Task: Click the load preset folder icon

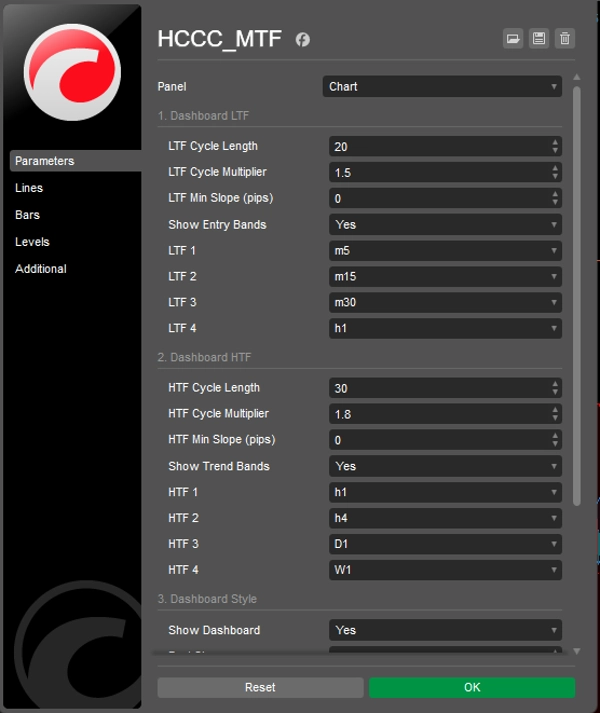Action: coord(513,39)
